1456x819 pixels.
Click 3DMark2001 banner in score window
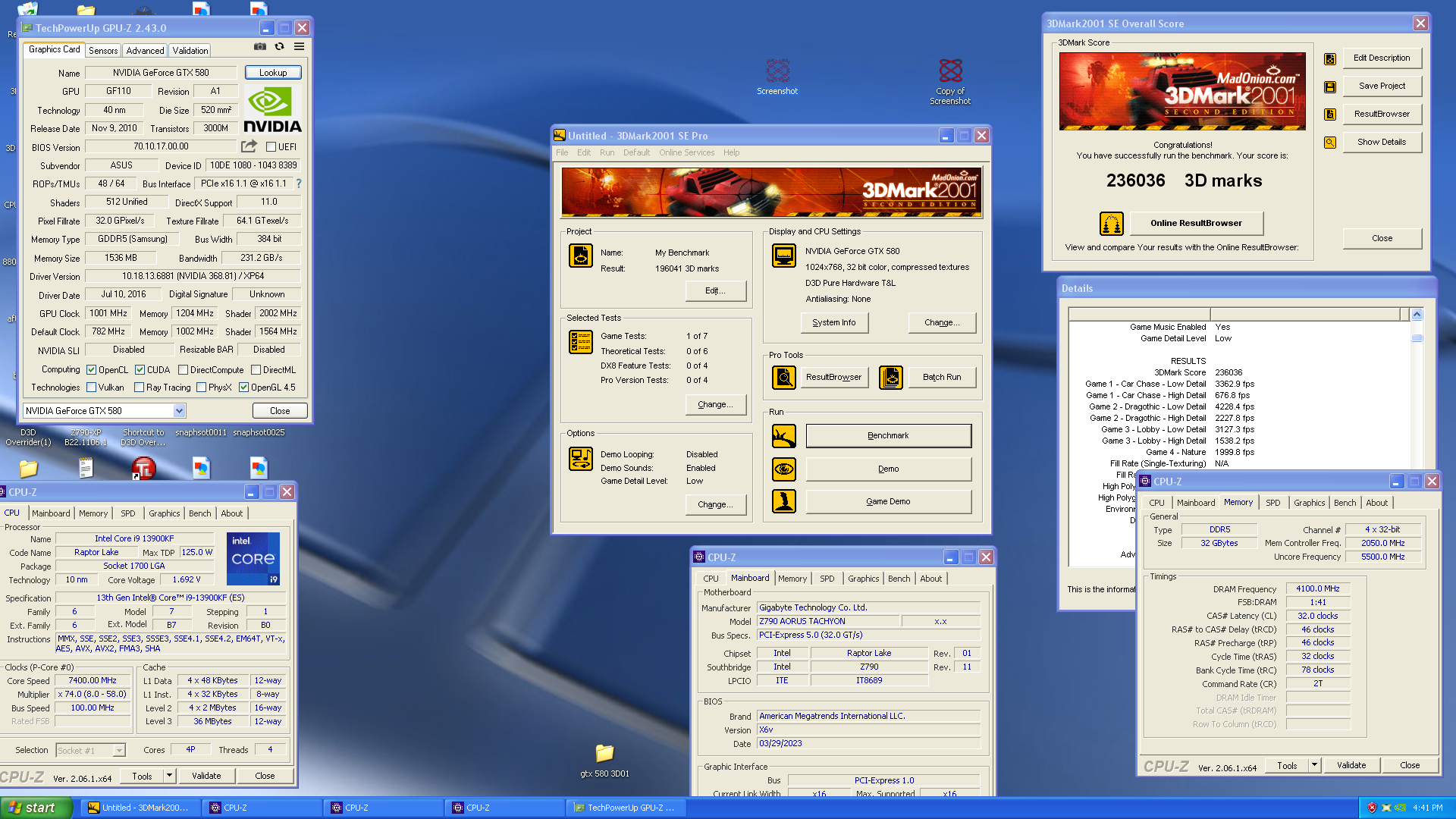tap(1182, 91)
